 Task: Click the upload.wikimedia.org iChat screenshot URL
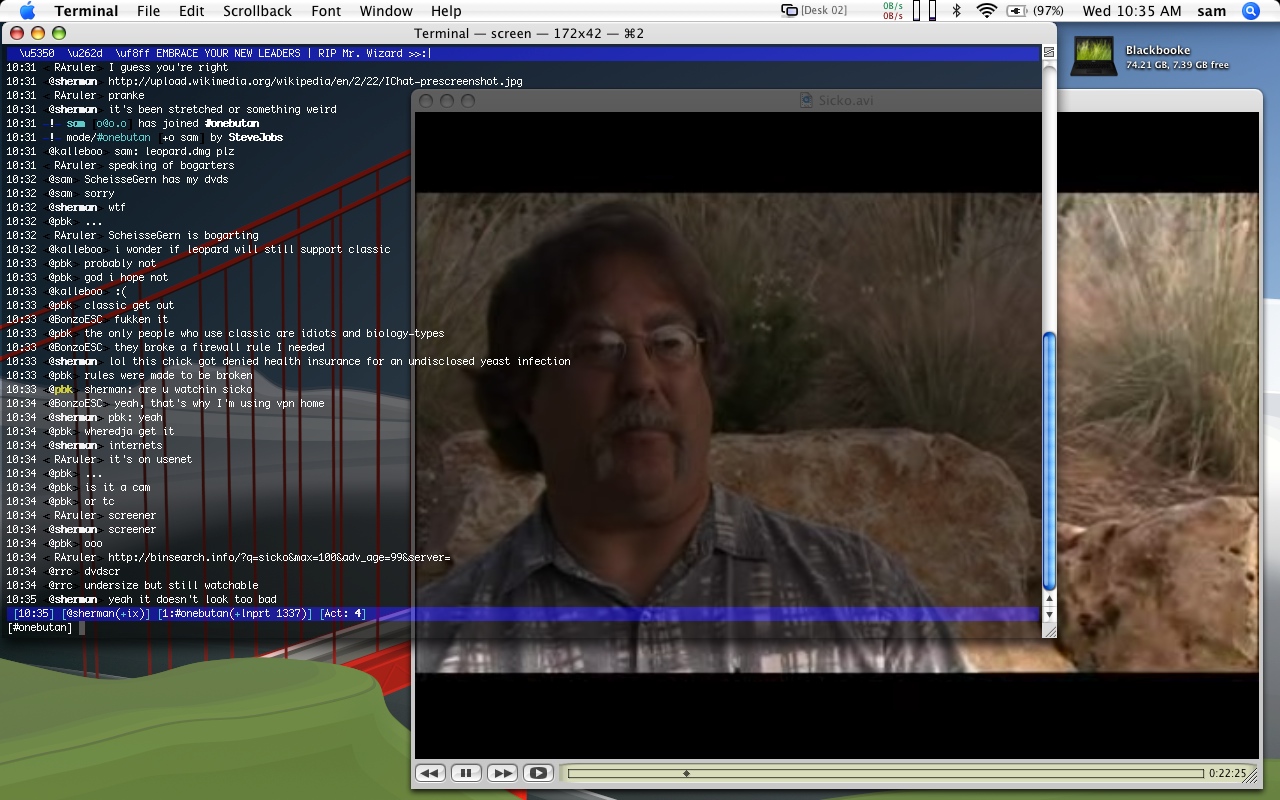point(315,82)
